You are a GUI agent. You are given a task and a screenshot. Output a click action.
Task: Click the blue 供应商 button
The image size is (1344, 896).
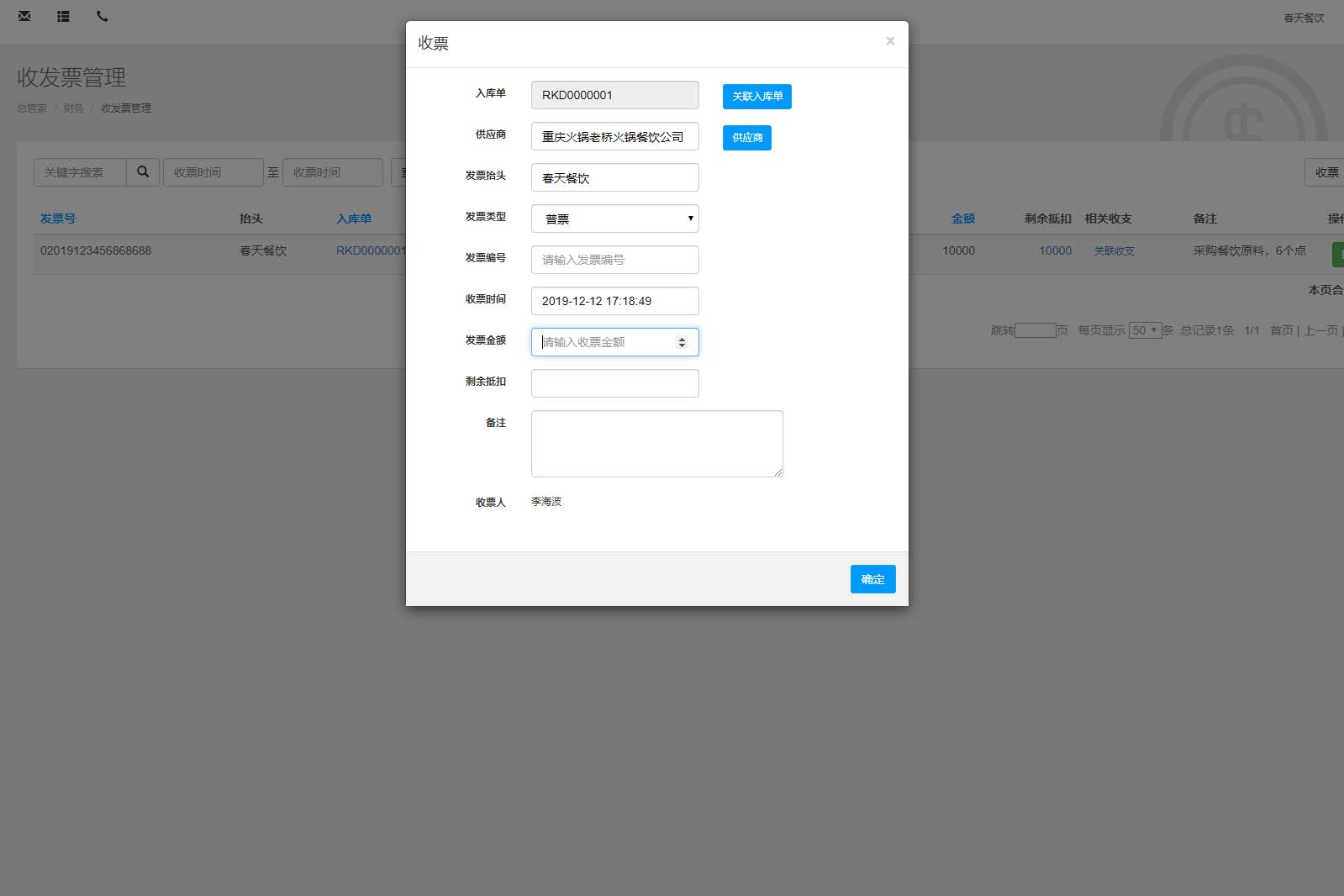746,138
